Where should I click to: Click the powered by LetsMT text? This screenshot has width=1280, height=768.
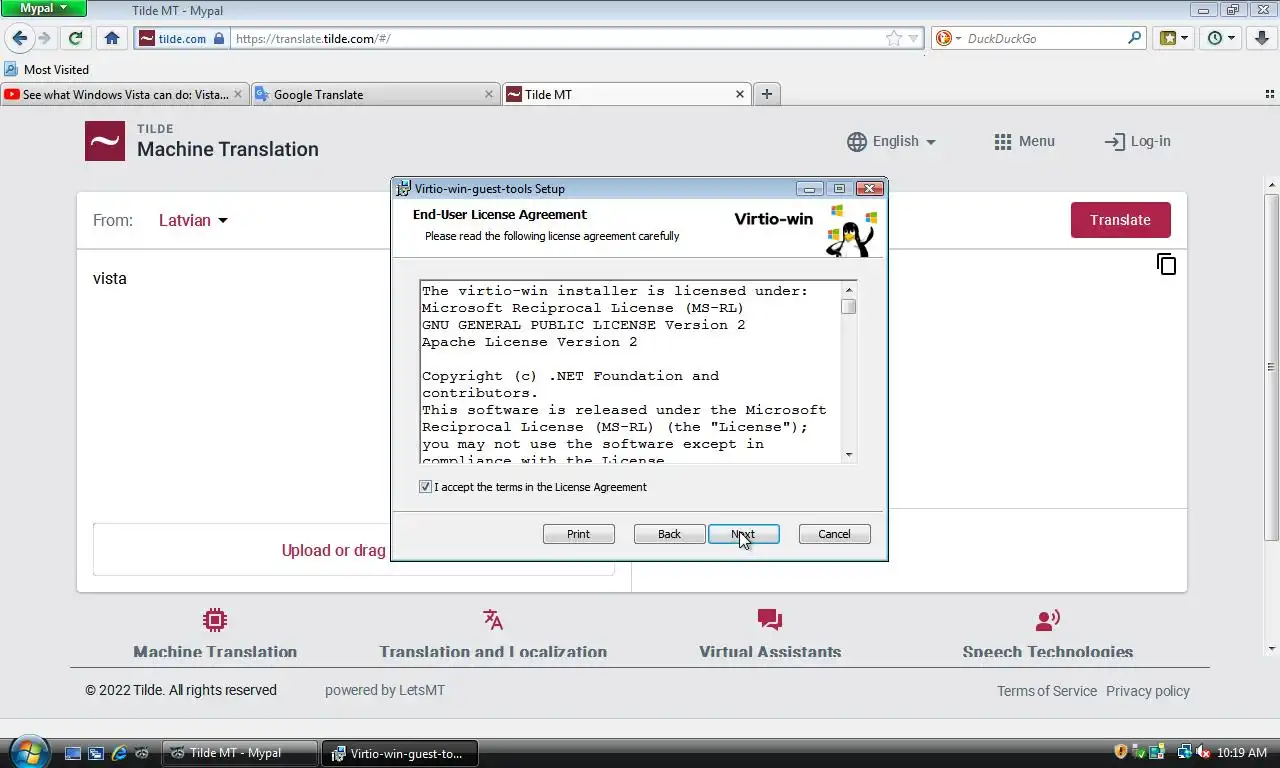point(385,690)
